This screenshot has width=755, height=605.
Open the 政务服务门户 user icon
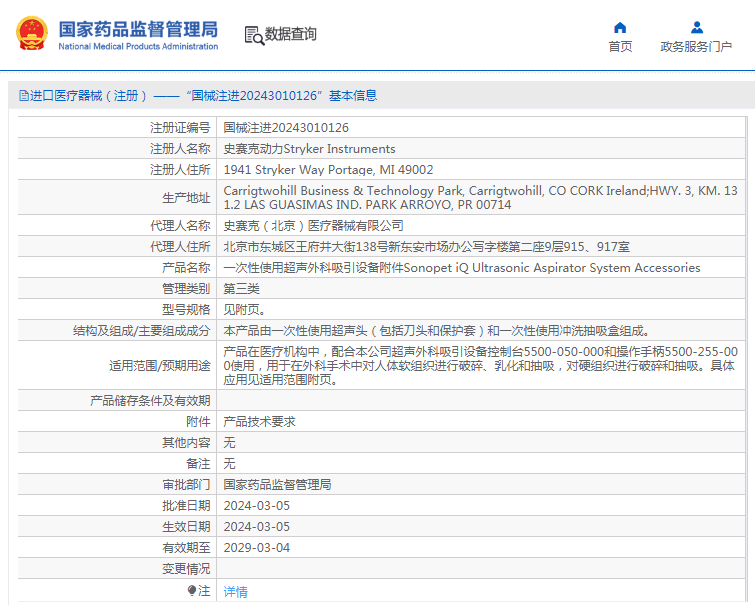coord(696,27)
